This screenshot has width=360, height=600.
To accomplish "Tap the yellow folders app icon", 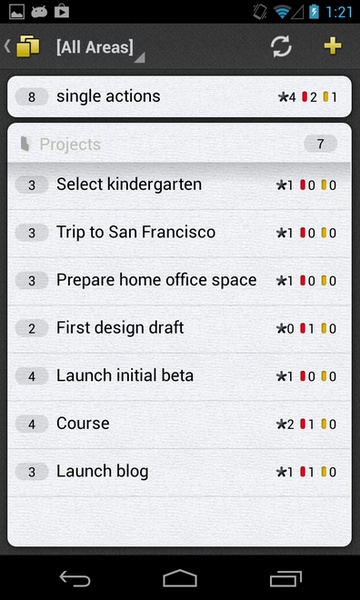I will coord(28,46).
